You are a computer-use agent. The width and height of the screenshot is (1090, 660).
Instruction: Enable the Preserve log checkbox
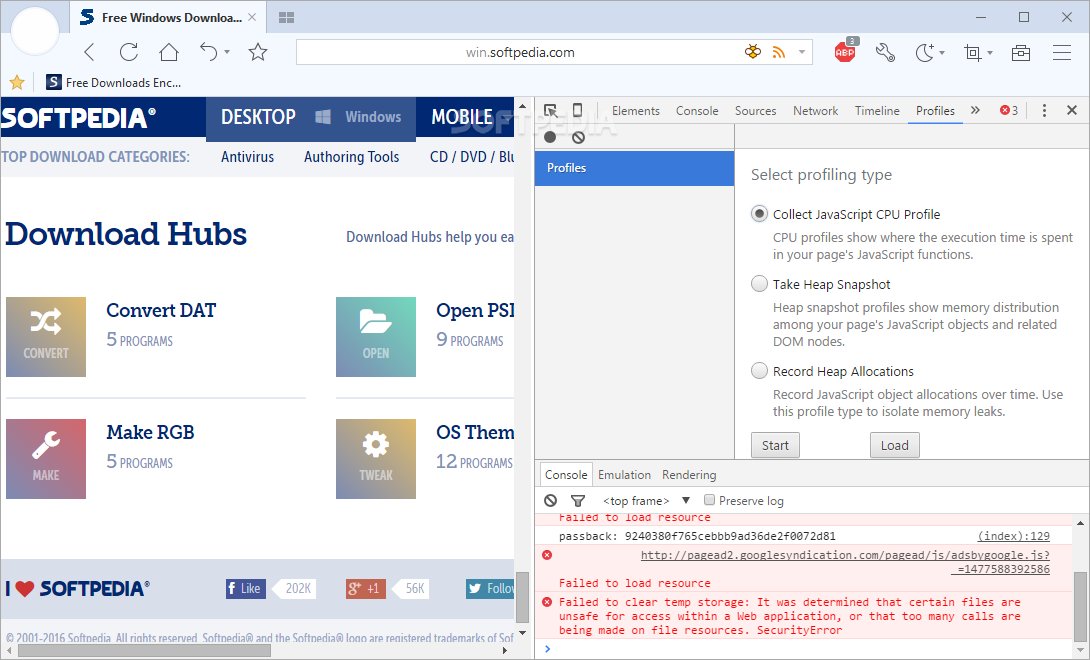[709, 499]
